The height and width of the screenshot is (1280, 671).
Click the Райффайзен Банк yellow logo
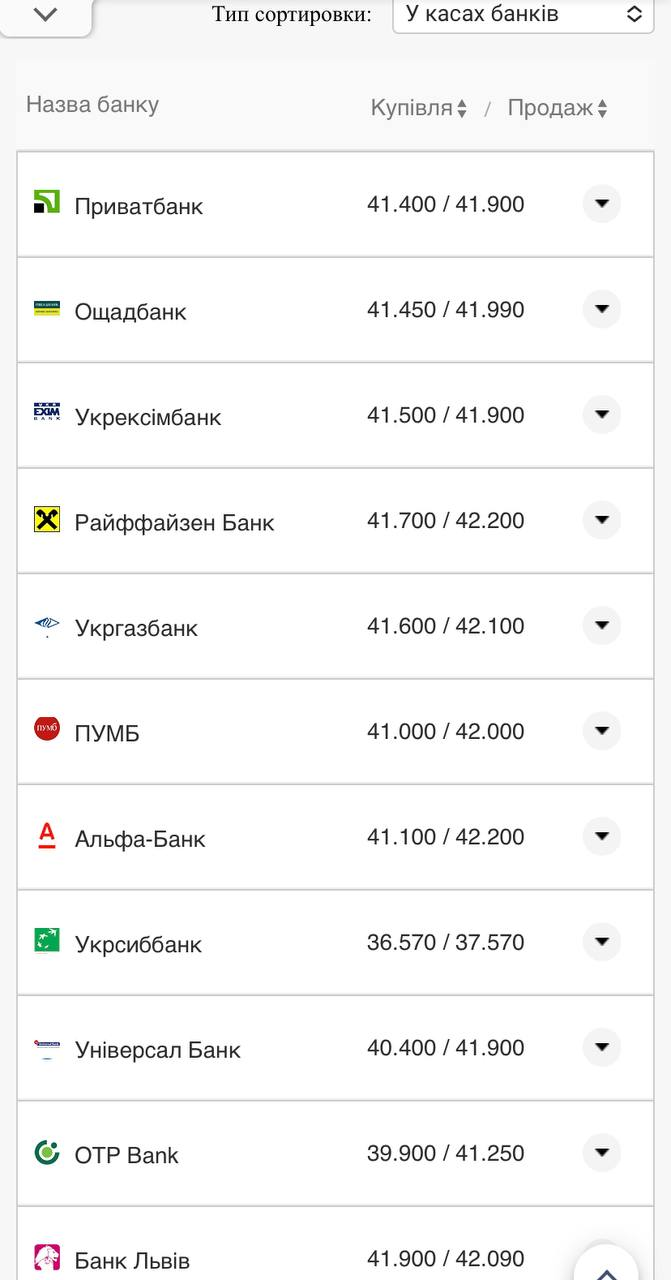(47, 519)
